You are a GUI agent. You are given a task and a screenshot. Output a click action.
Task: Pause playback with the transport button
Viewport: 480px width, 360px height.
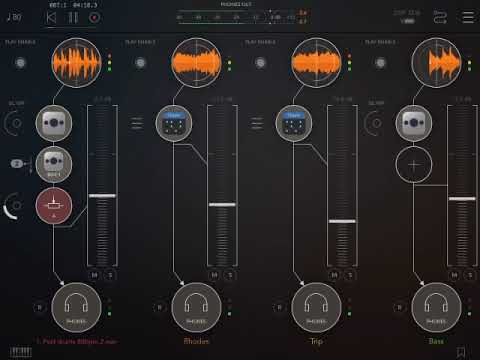click(73, 17)
